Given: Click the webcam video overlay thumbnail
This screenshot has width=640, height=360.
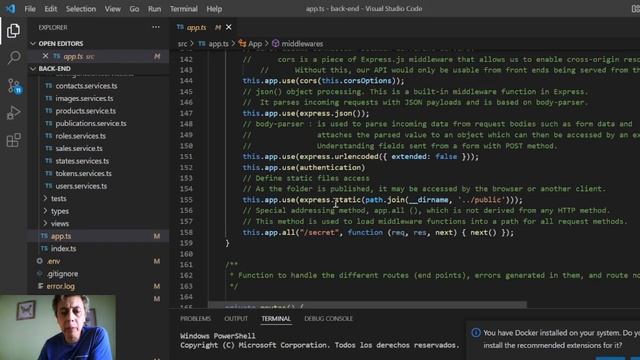Looking at the screenshot, I should (x=58, y=327).
